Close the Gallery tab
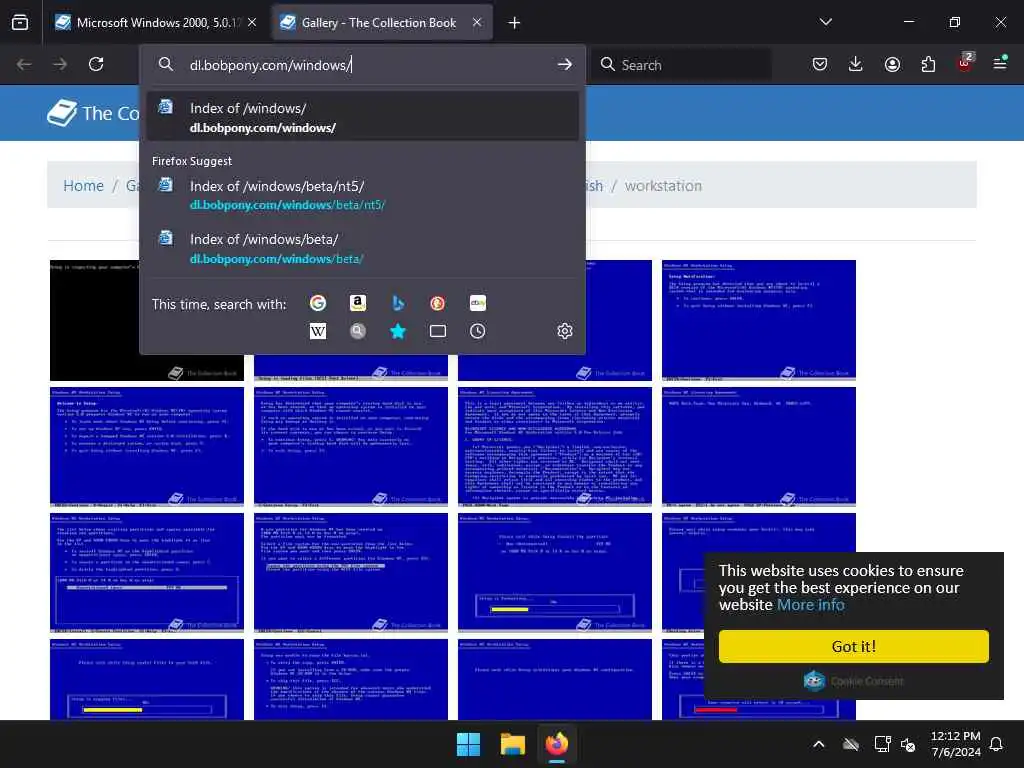This screenshot has width=1024, height=768. (477, 23)
